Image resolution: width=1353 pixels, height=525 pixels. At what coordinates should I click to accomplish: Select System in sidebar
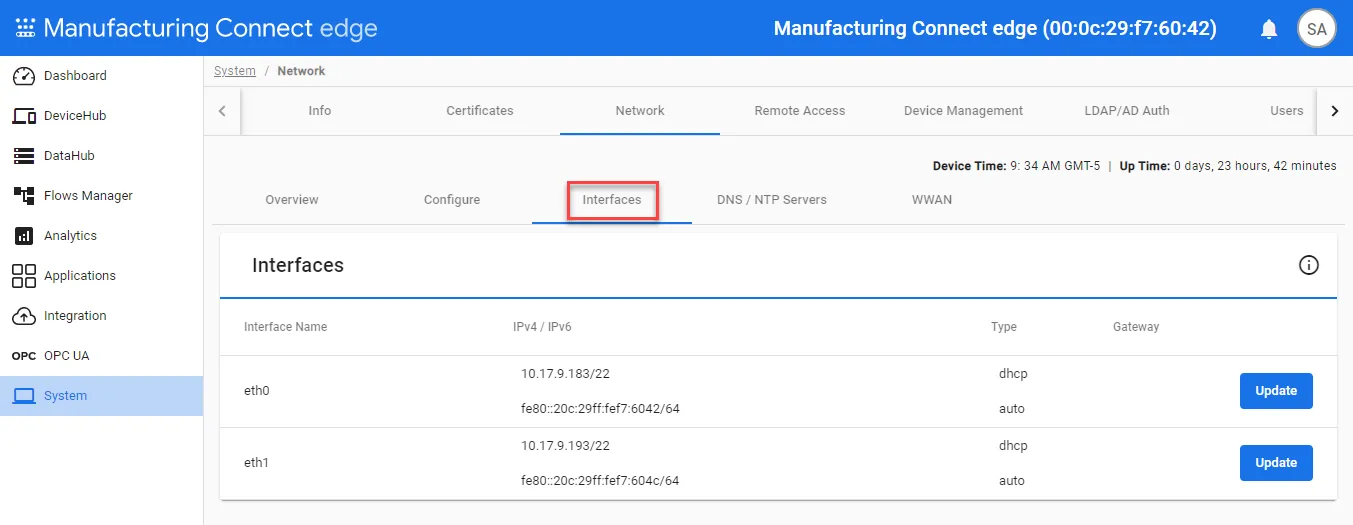(x=101, y=396)
